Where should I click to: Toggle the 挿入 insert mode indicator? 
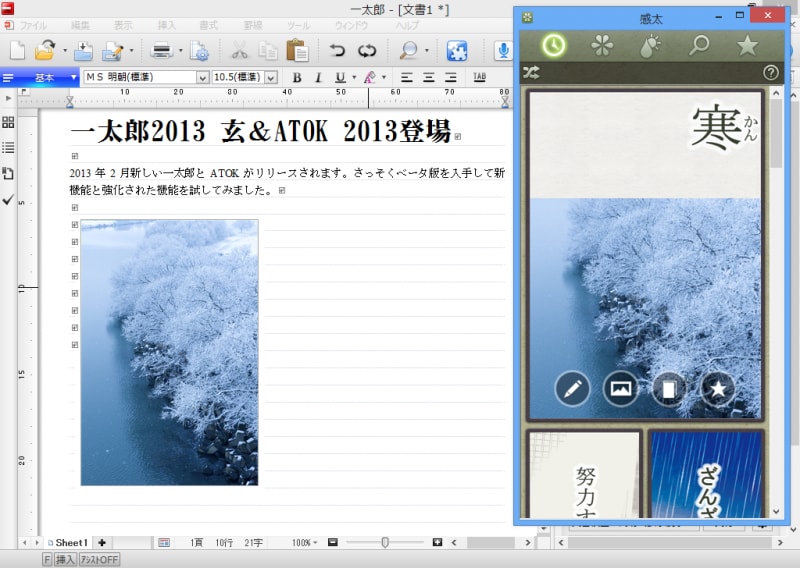pos(65,560)
